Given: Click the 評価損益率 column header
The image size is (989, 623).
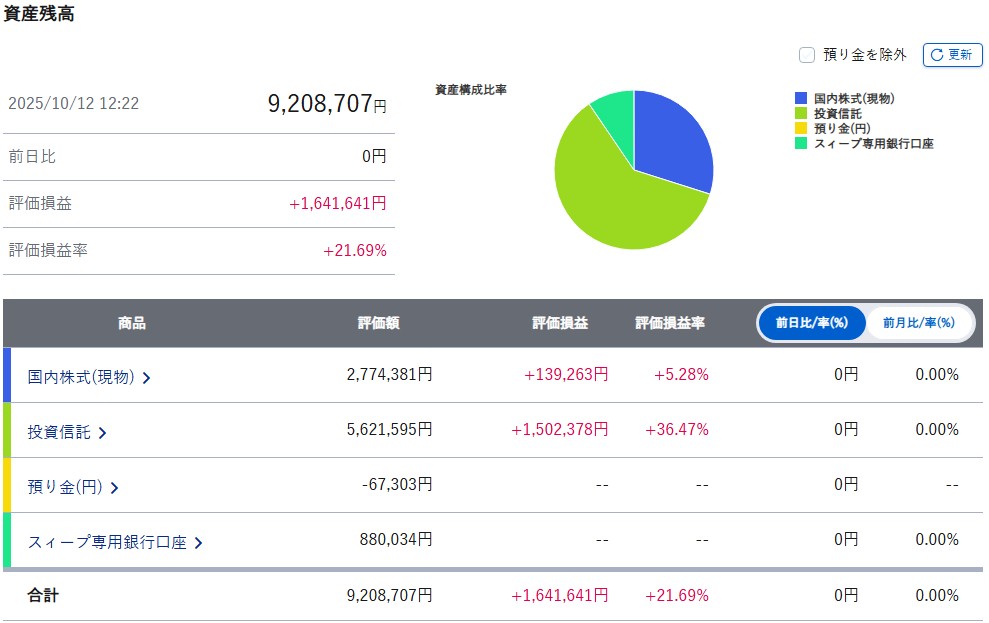Looking at the screenshot, I should click(x=670, y=323).
